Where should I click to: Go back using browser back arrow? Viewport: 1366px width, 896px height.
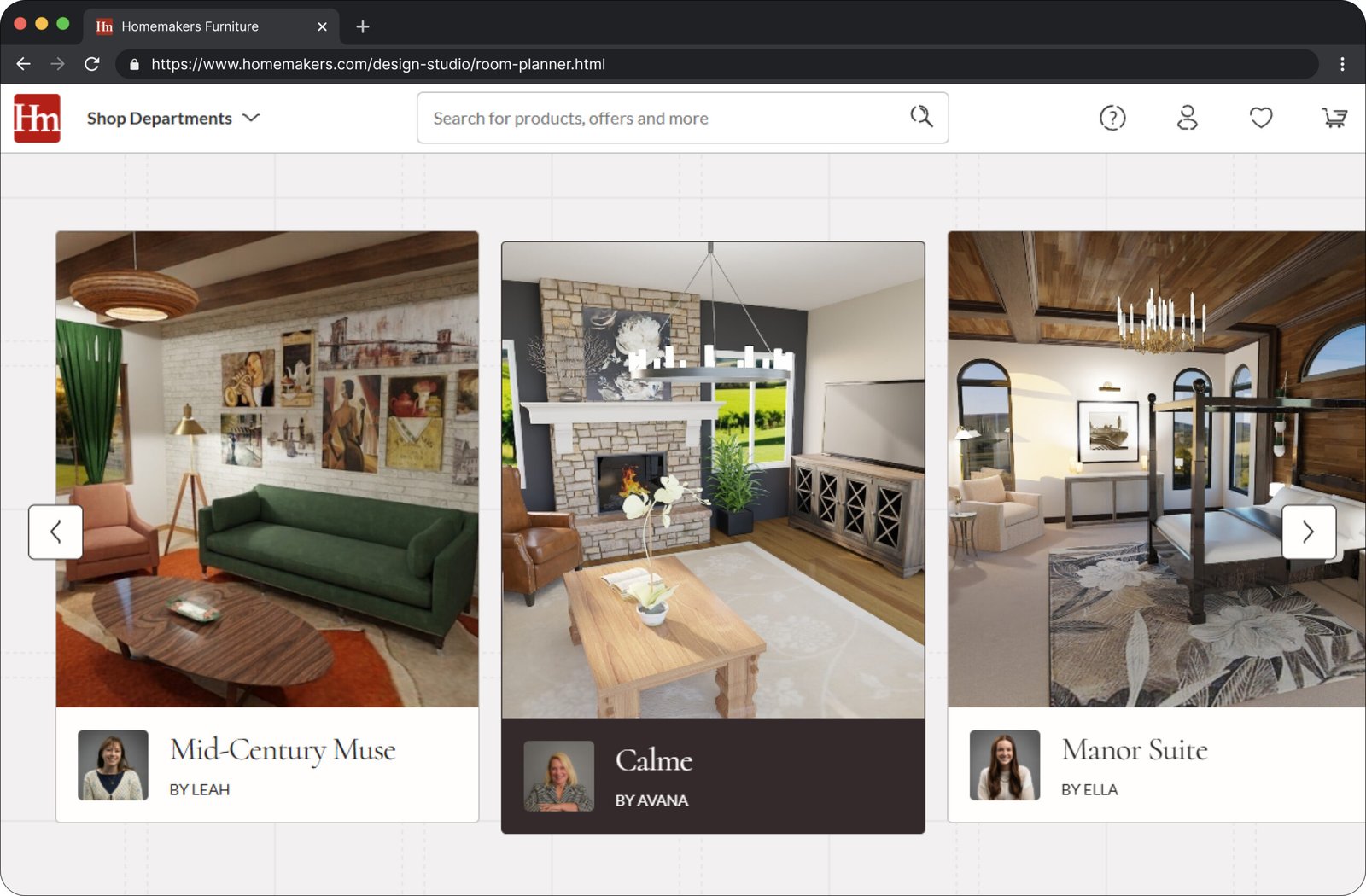coord(24,64)
